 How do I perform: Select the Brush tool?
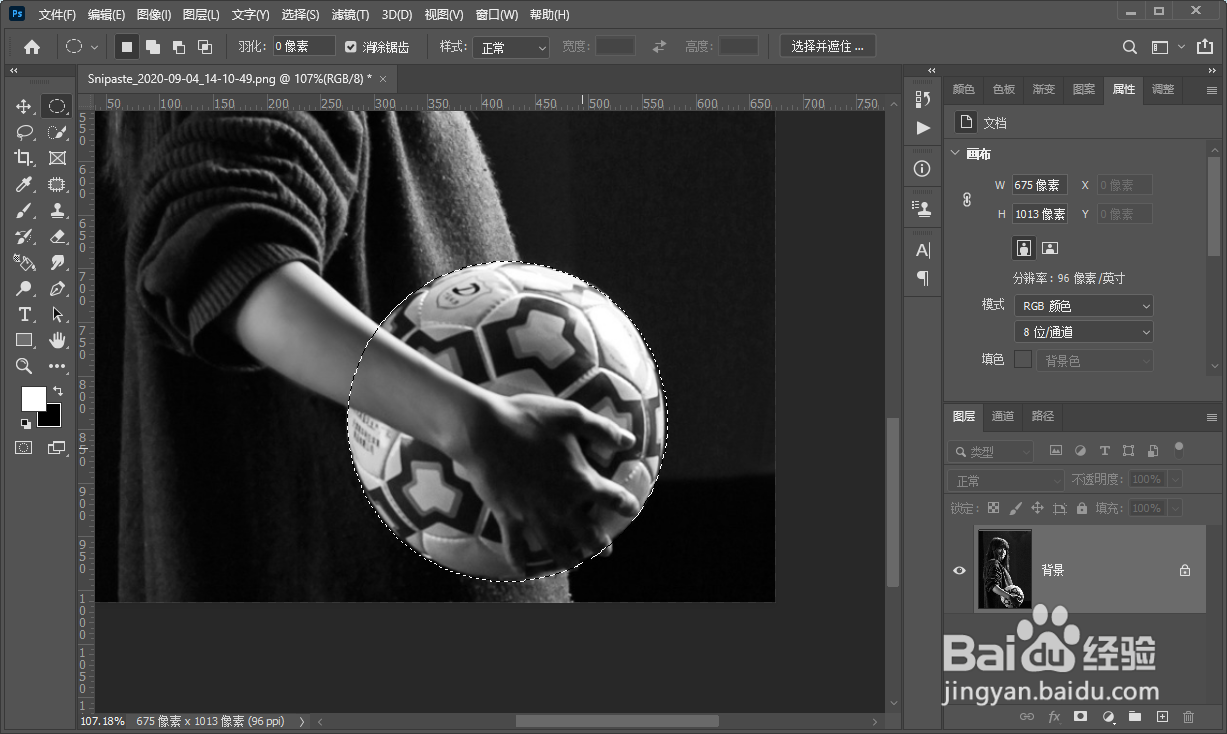pyautogui.click(x=24, y=210)
